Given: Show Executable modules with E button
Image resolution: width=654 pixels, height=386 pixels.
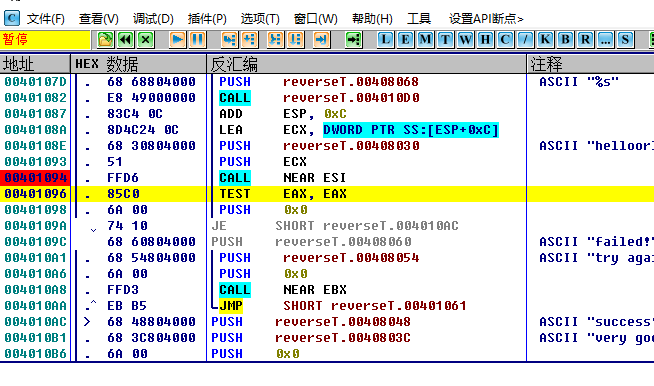Looking at the screenshot, I should click(x=405, y=40).
